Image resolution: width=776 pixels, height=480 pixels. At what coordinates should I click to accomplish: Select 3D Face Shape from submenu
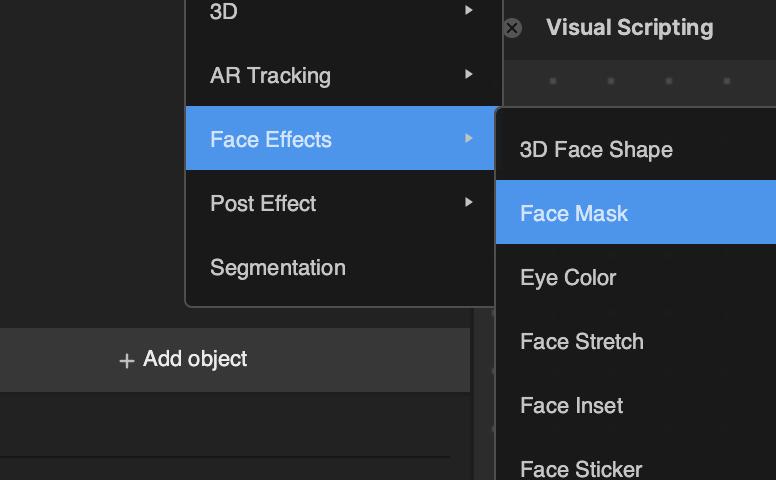(x=596, y=150)
